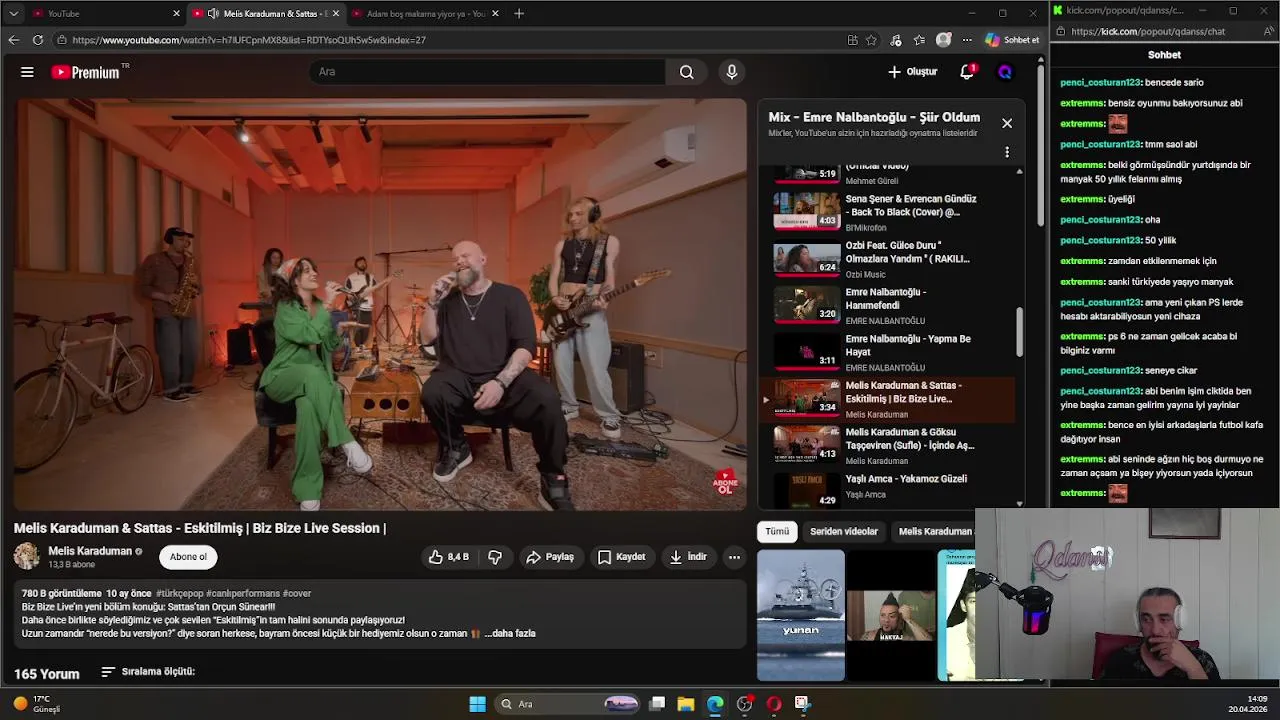The image size is (1280, 720).
Task: Select Seriden videolar filter chip
Action: (844, 532)
